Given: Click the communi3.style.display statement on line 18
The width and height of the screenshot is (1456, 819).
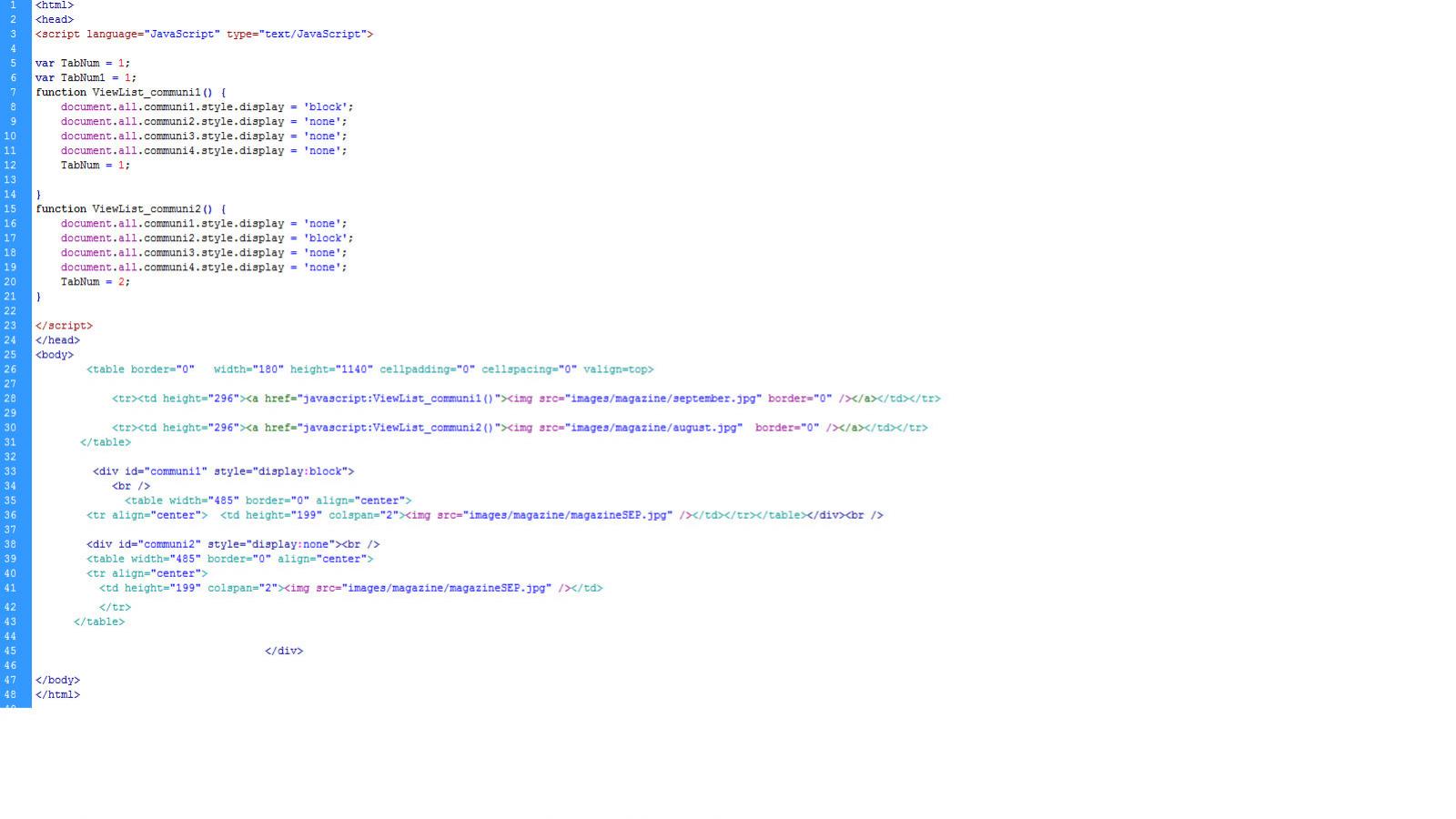Looking at the screenshot, I should (204, 253).
